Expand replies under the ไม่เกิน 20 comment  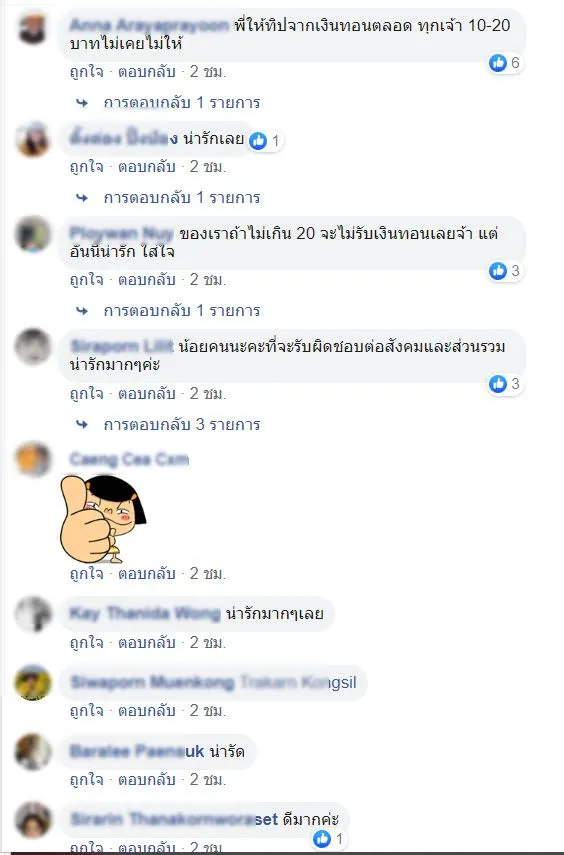(182, 311)
